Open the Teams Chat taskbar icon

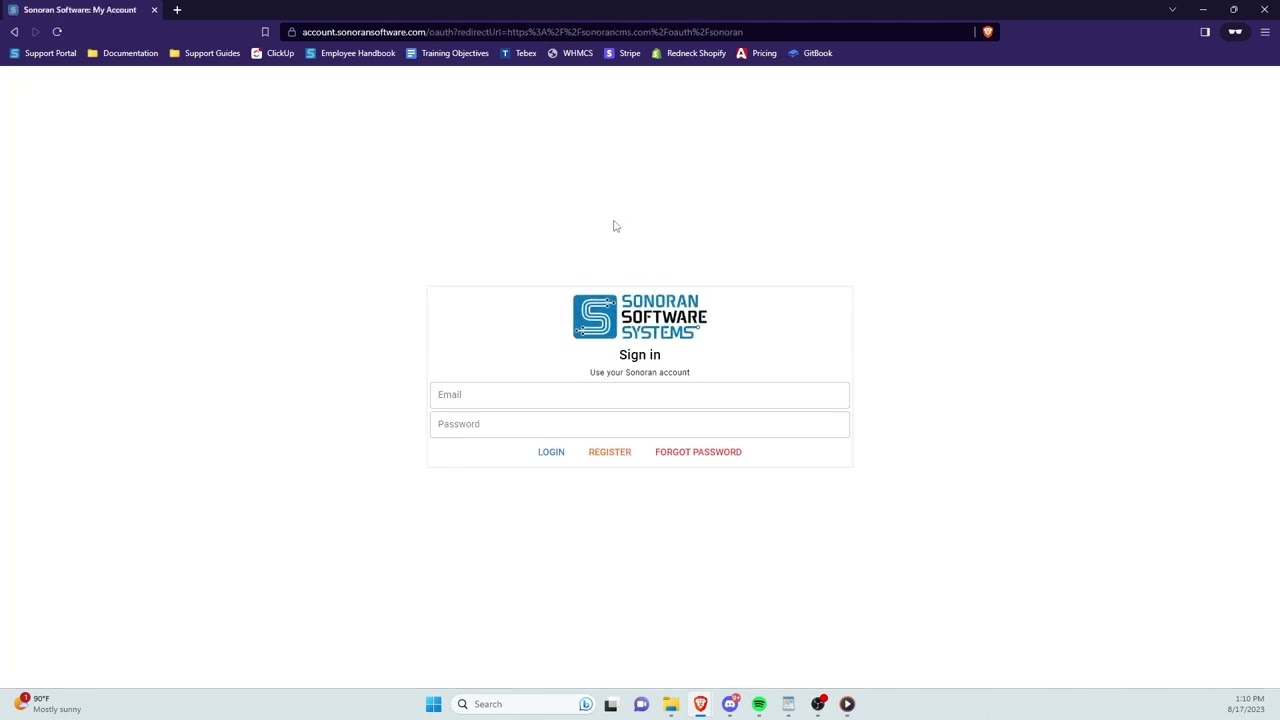click(x=641, y=704)
